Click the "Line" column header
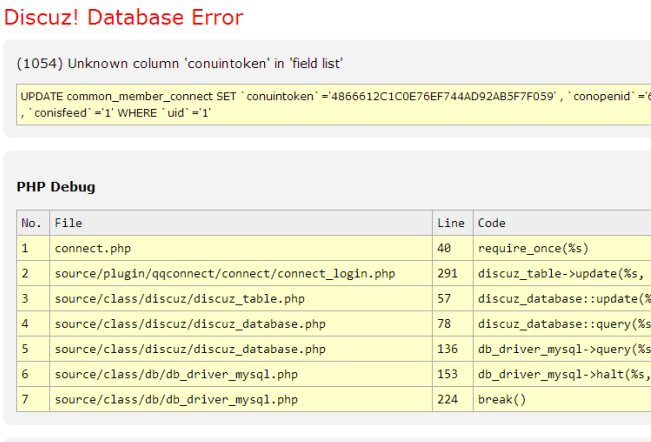The width and height of the screenshot is (651, 442). pos(451,223)
